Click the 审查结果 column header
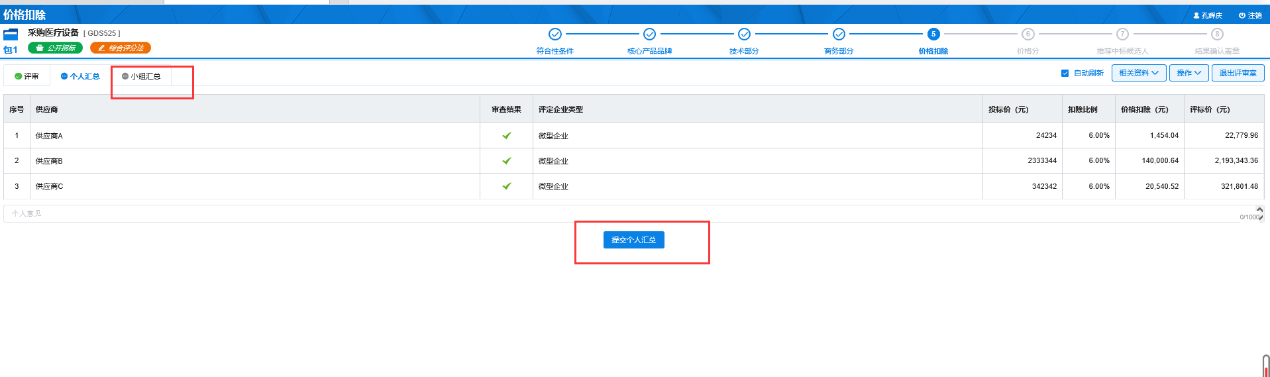The image size is (1270, 377). tap(507, 109)
